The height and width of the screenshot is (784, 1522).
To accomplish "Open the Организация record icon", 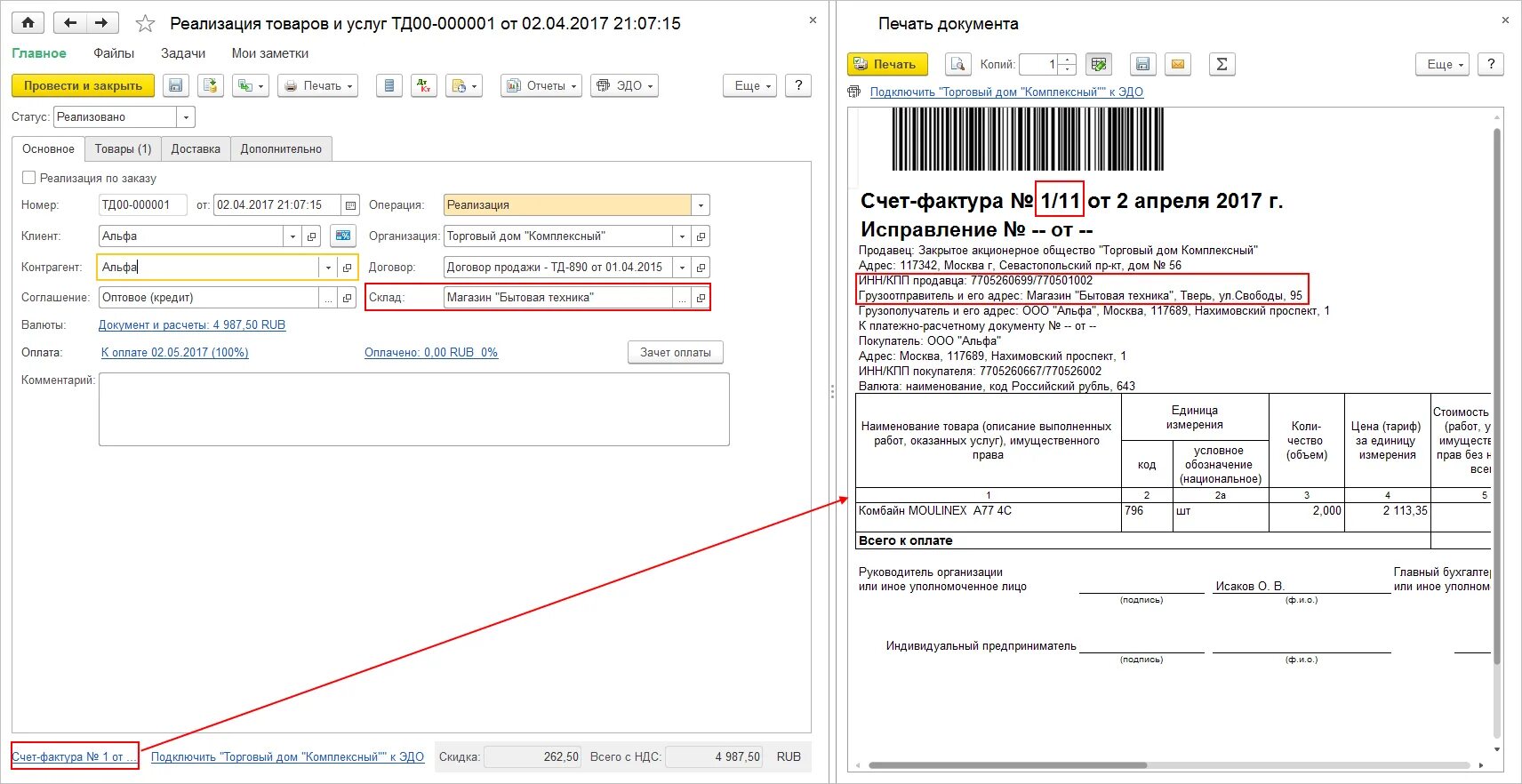I will 701,236.
